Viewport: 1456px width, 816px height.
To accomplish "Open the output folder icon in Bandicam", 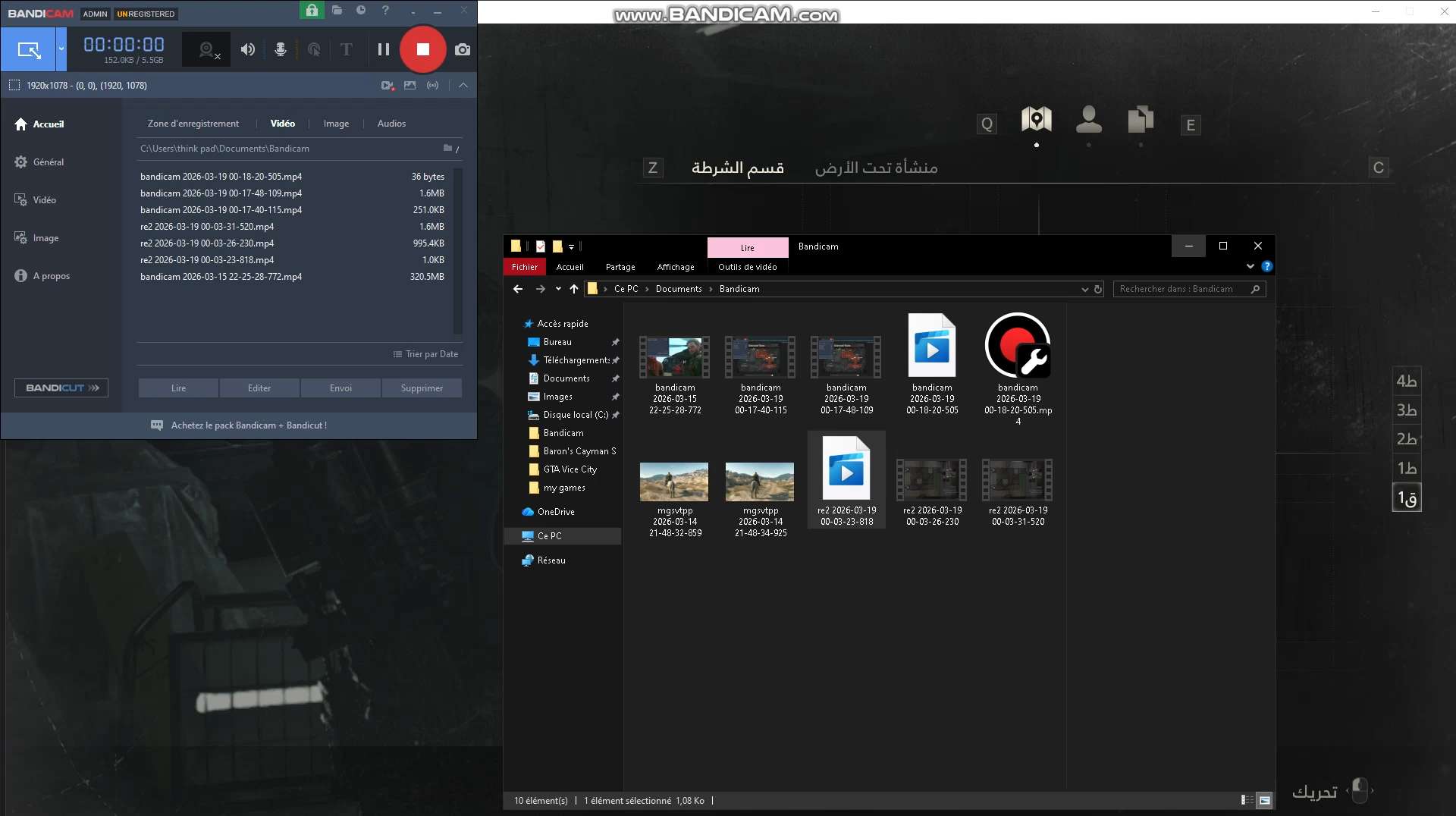I will pyautogui.click(x=337, y=11).
